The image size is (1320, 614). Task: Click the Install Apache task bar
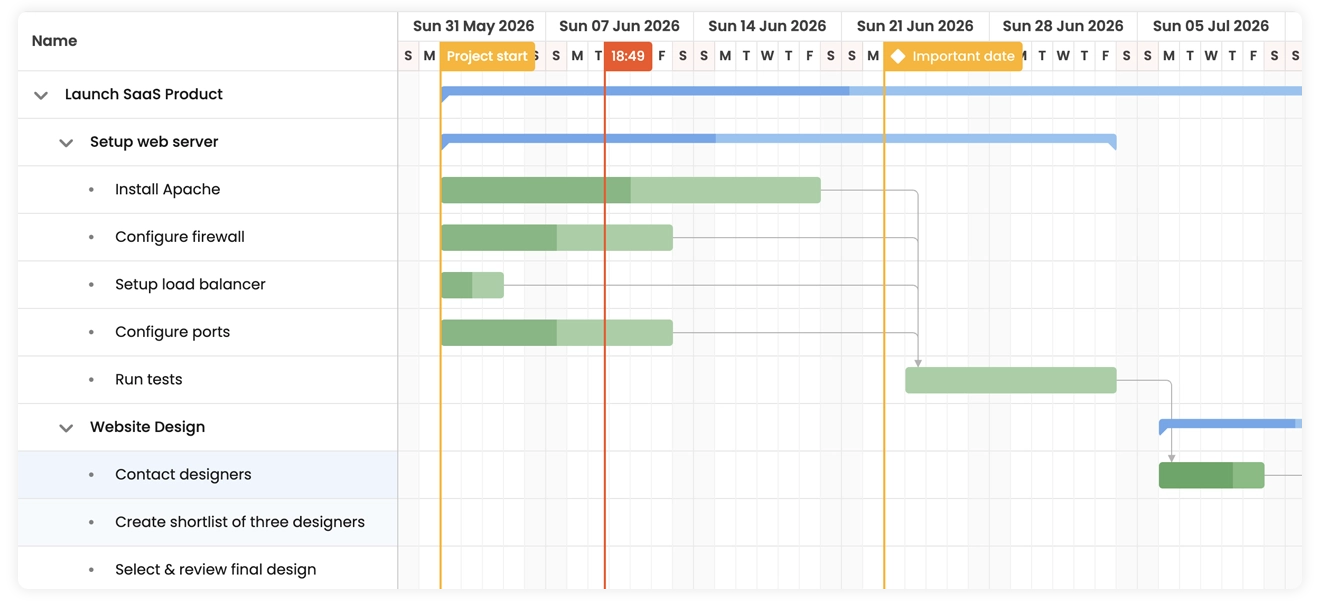631,190
